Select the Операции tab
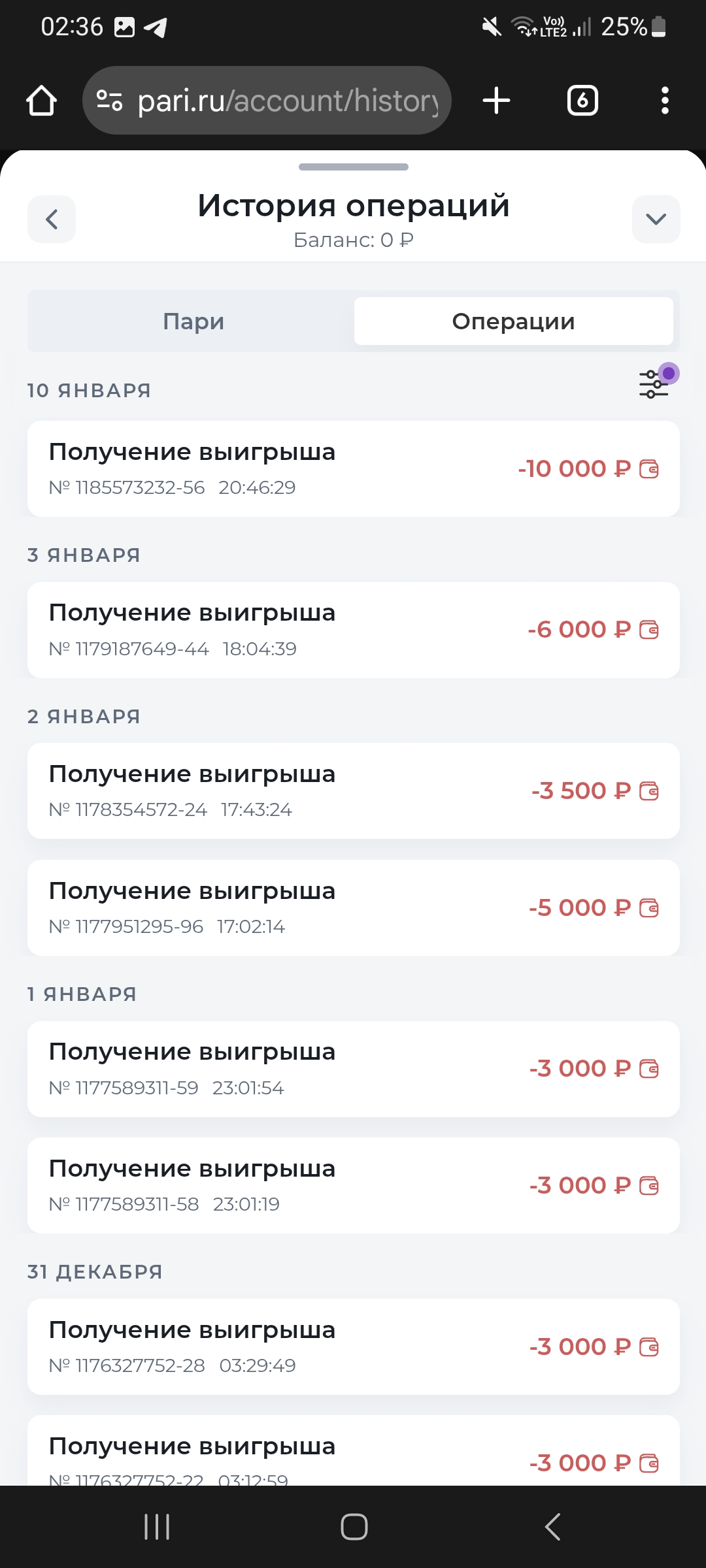The image size is (706, 1568). click(513, 321)
